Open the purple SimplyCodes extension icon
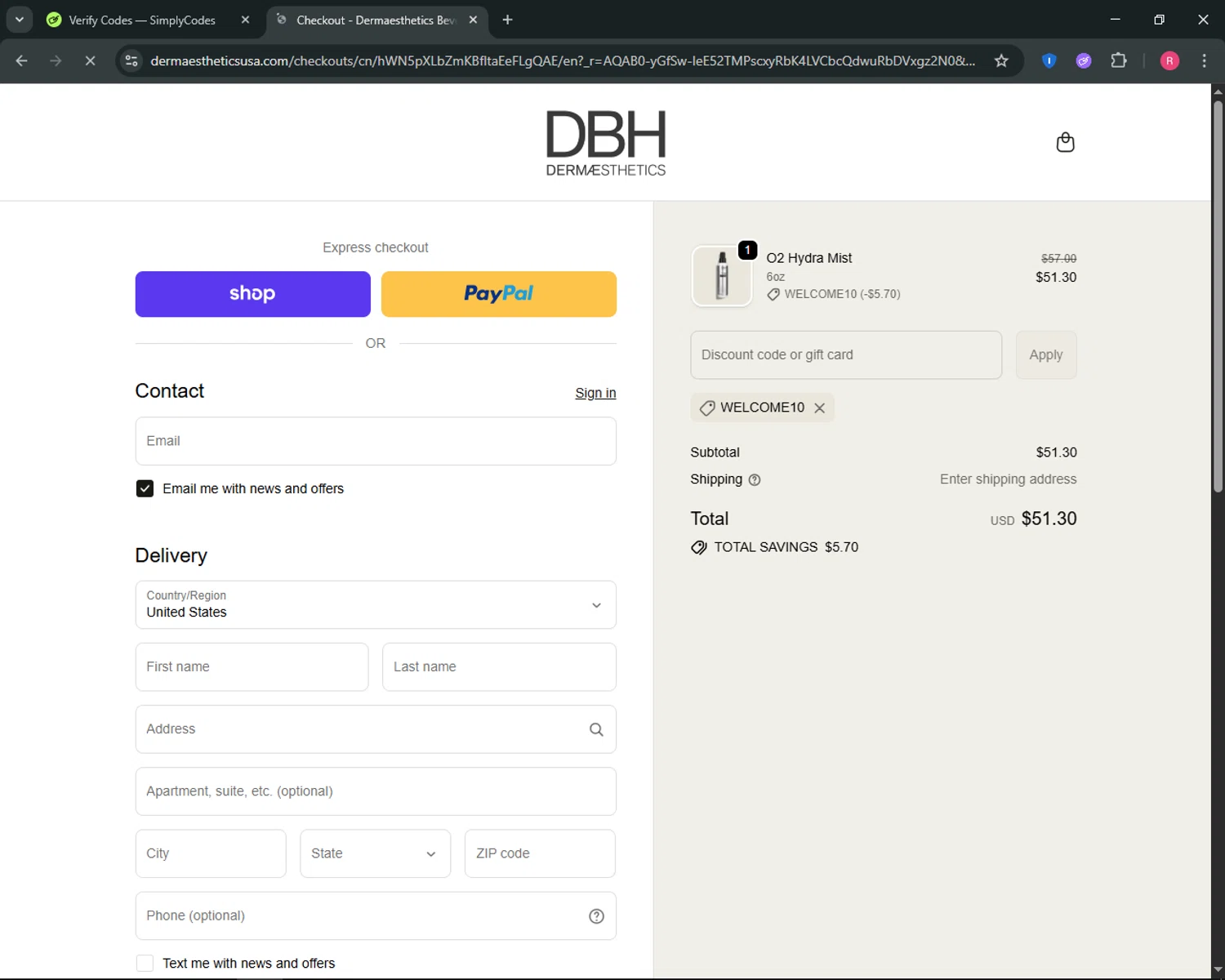 pyautogui.click(x=1084, y=60)
